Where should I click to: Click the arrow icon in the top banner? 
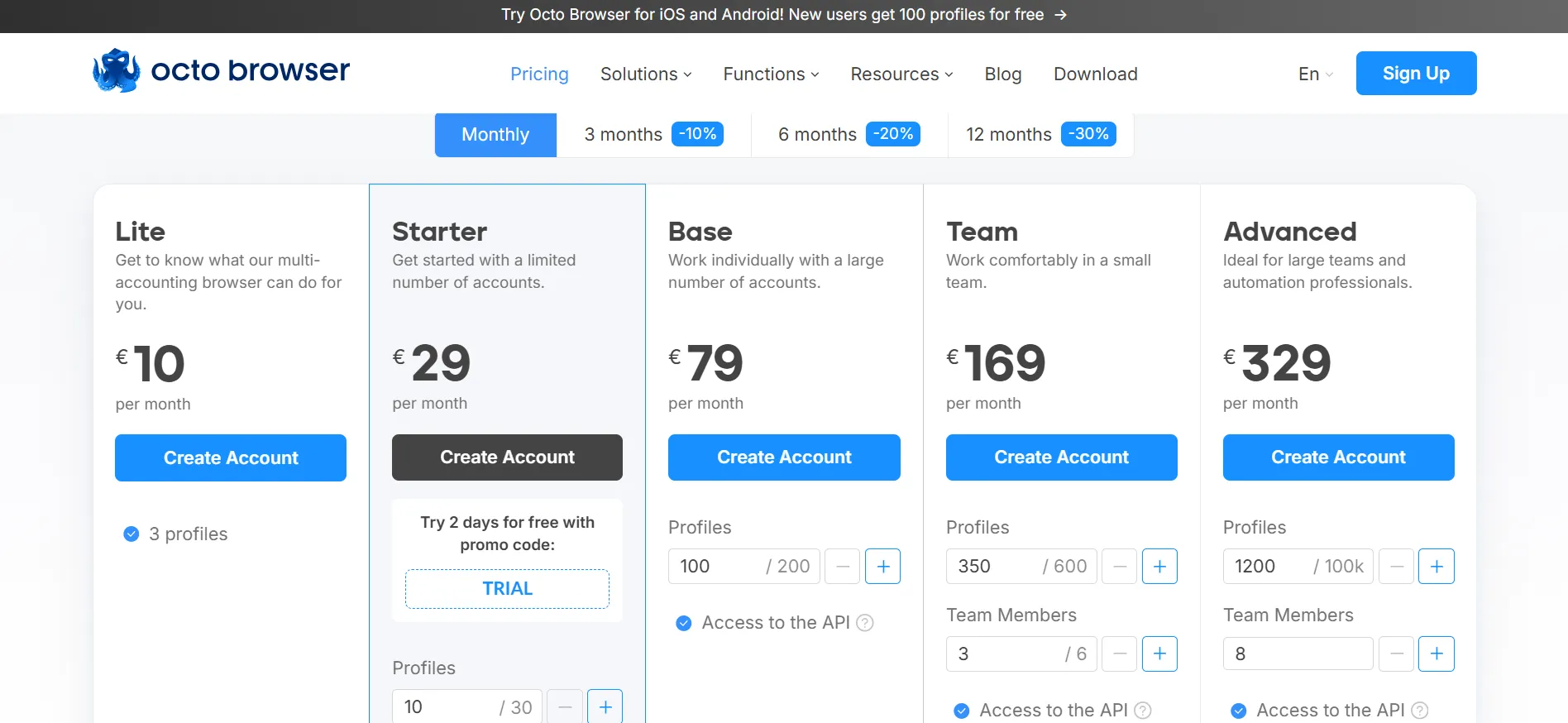coord(1060,15)
